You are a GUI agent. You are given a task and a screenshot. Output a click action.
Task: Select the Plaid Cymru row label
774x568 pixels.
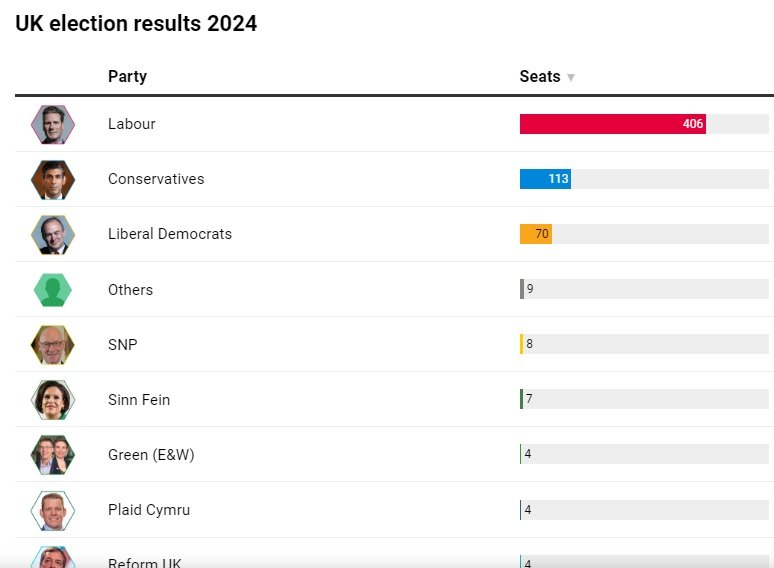coord(149,510)
